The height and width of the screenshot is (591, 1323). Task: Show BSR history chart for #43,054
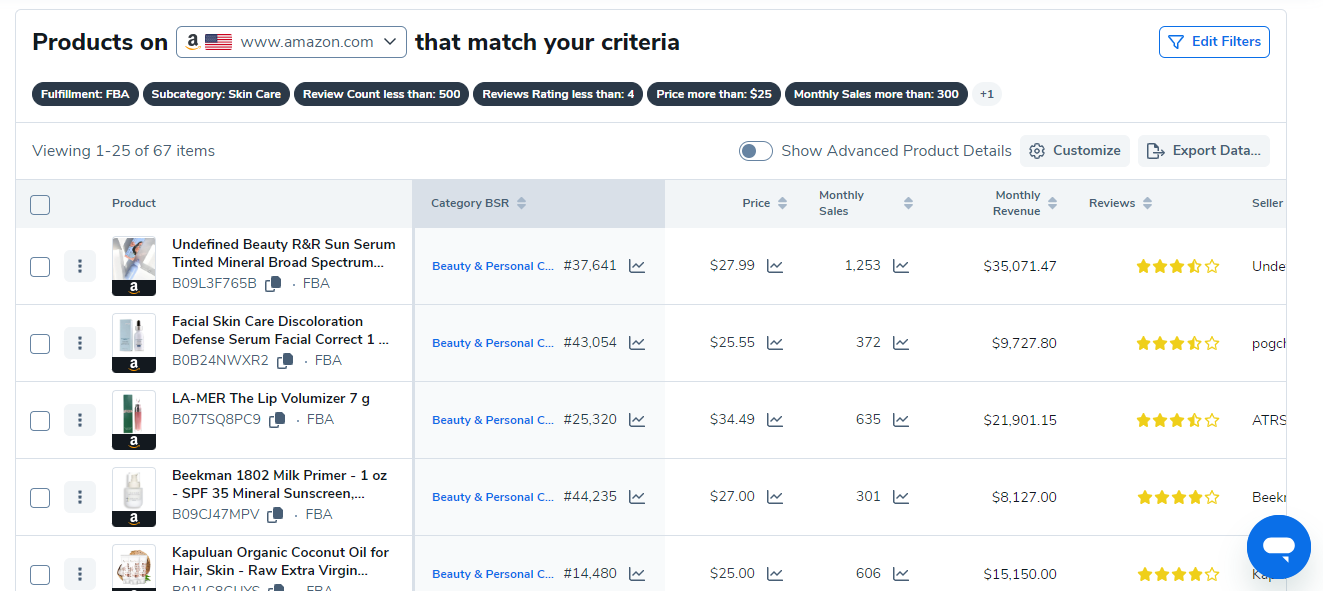tap(637, 343)
